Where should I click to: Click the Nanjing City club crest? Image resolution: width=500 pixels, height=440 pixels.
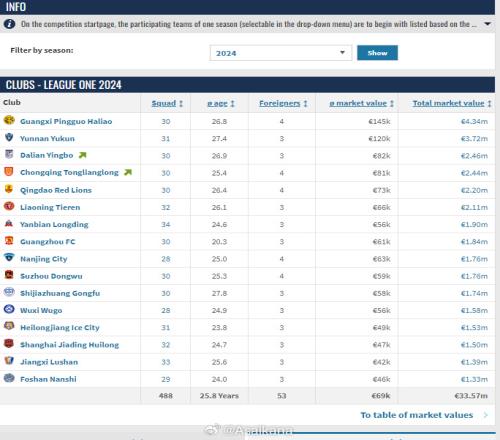pos(9,258)
